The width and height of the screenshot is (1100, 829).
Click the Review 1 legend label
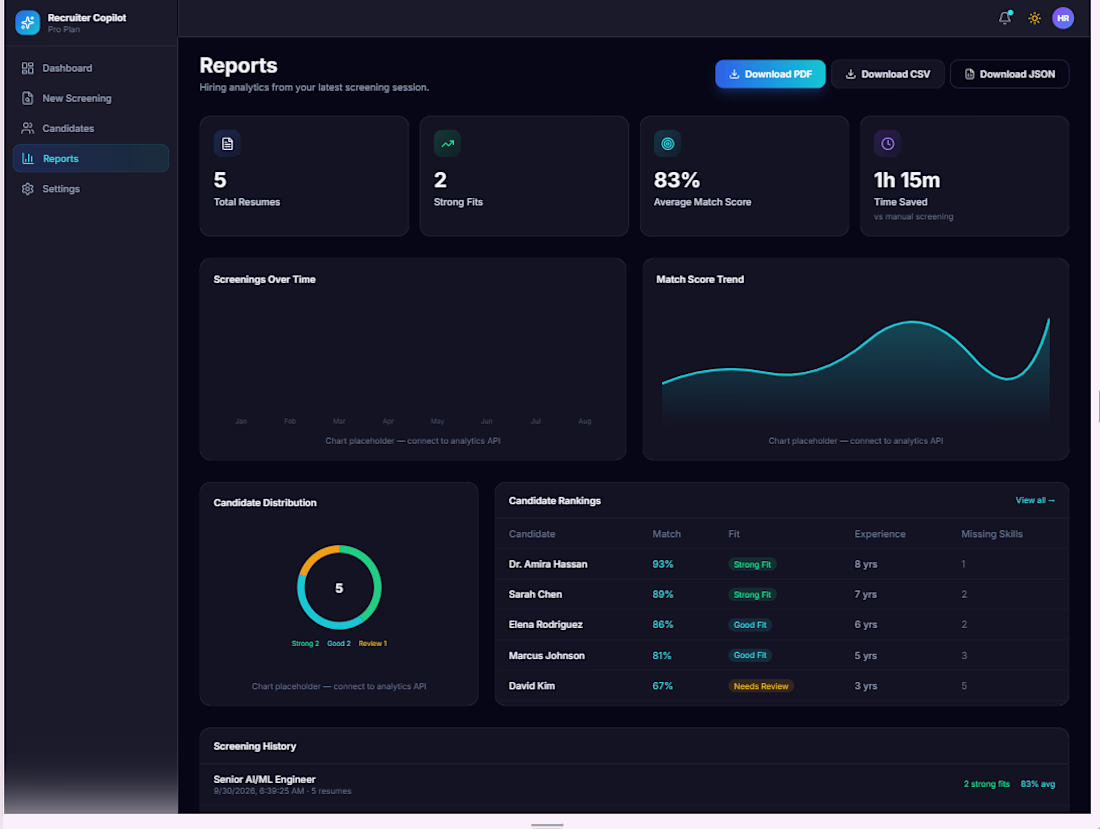(x=373, y=643)
